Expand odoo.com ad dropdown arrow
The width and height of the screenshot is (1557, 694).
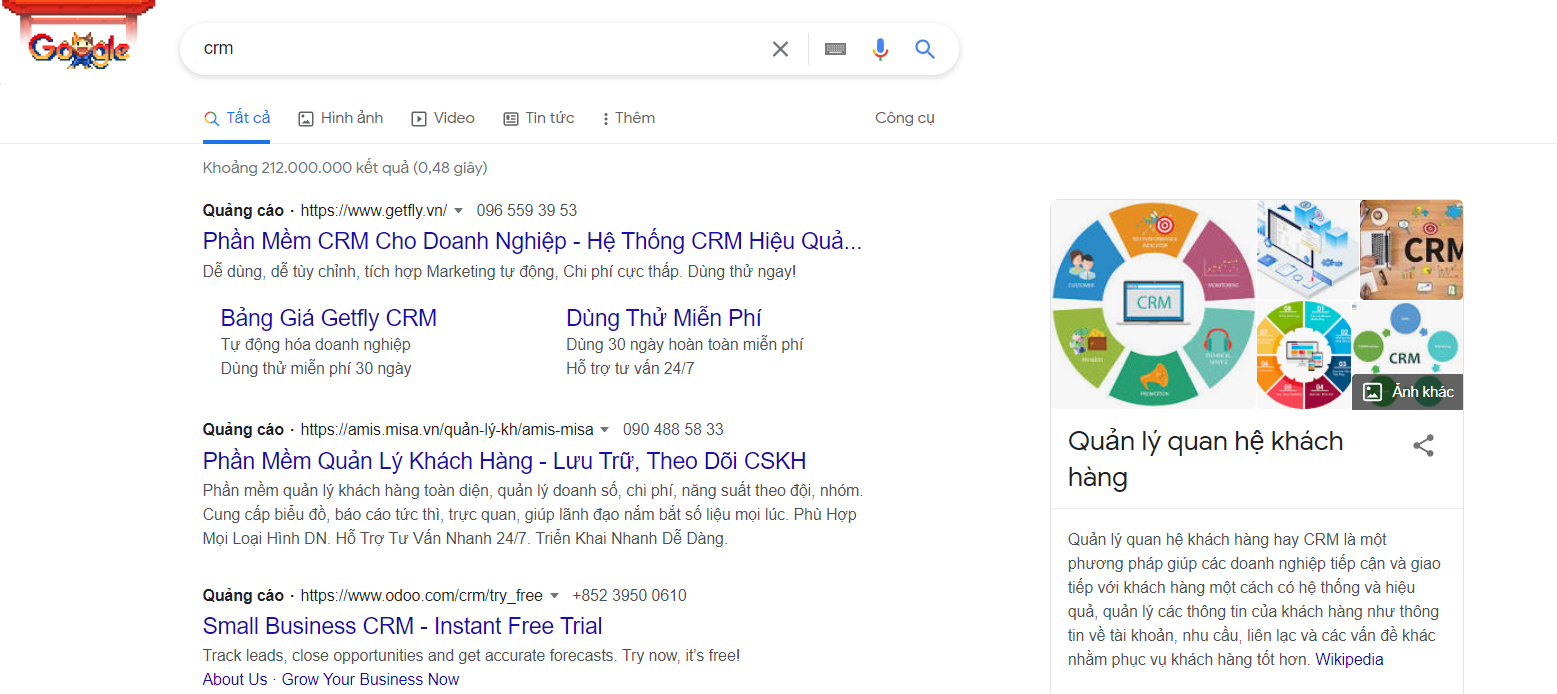[554, 596]
